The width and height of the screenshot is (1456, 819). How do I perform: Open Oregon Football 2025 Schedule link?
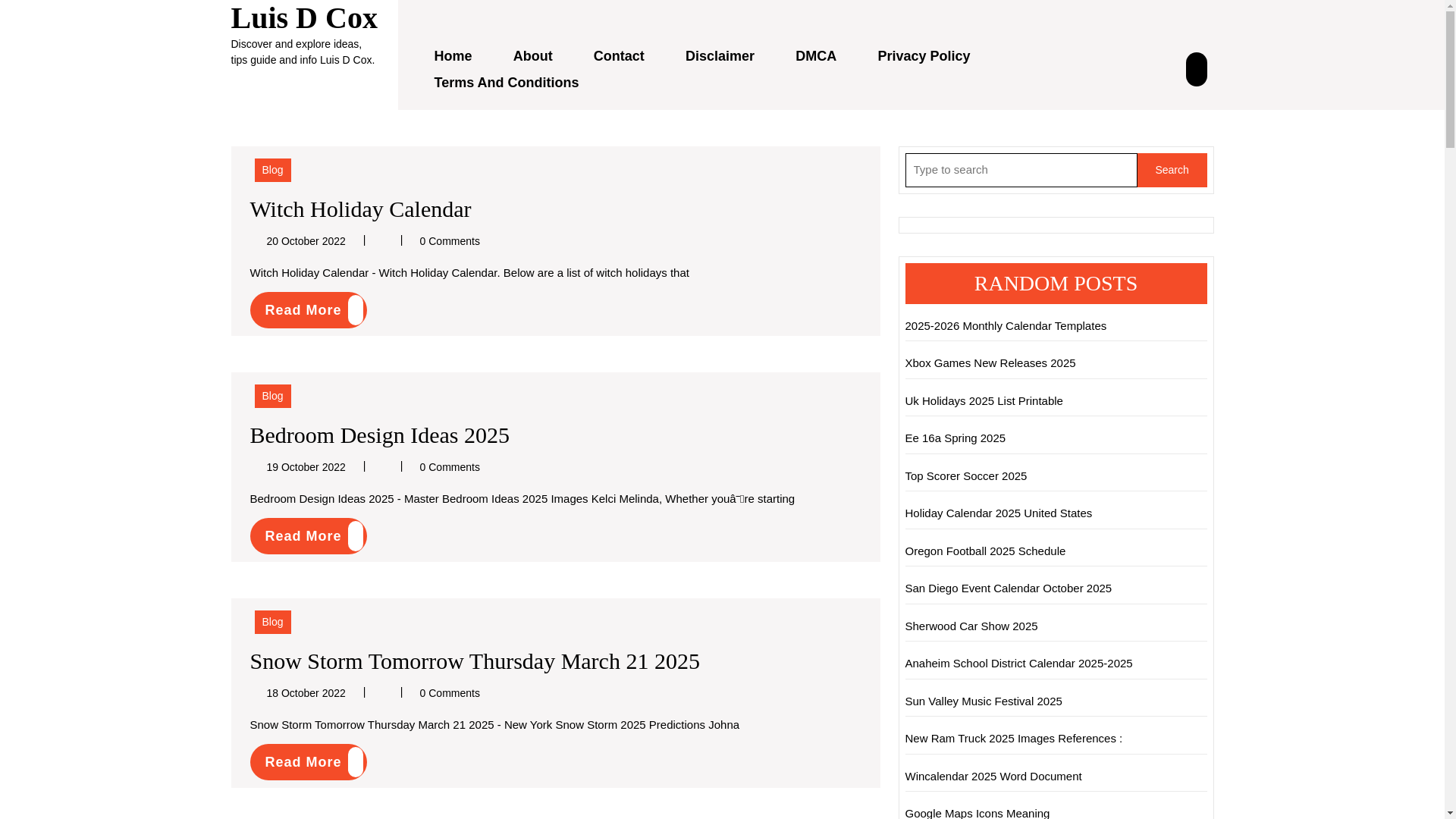point(985,551)
